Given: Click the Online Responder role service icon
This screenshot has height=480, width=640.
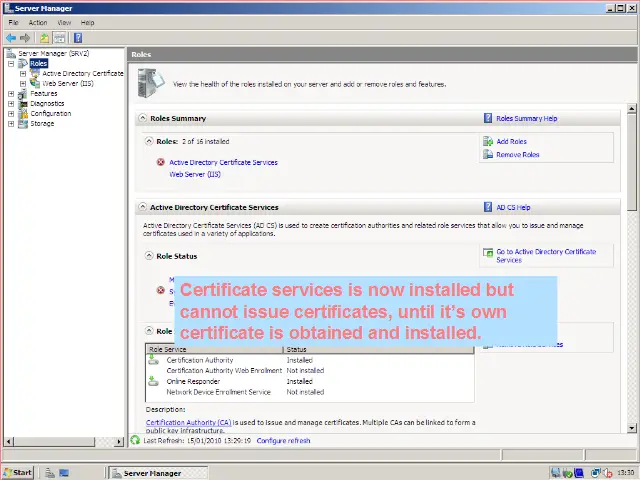Looking at the screenshot, I should [153, 381].
